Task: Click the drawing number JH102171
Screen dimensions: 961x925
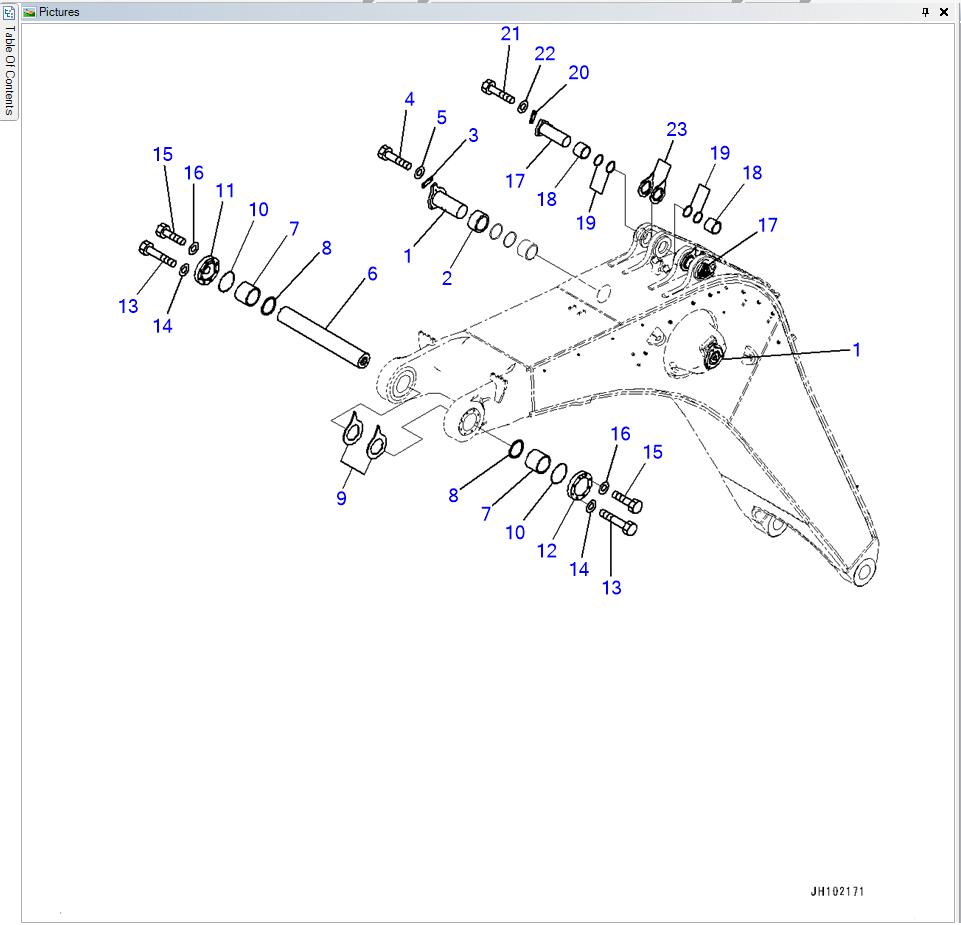Action: coord(837,891)
